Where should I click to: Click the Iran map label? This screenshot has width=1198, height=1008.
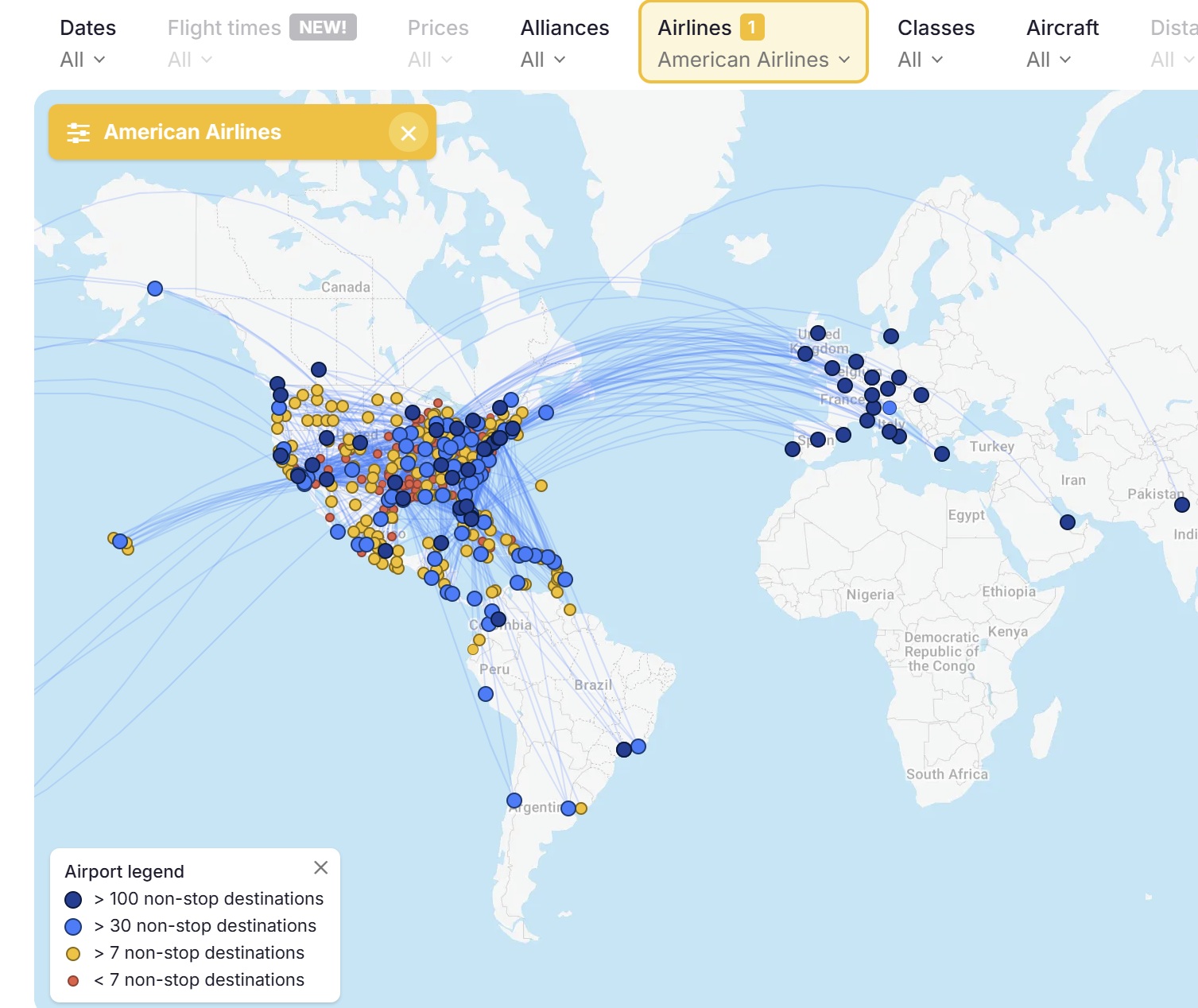pos(1072,480)
